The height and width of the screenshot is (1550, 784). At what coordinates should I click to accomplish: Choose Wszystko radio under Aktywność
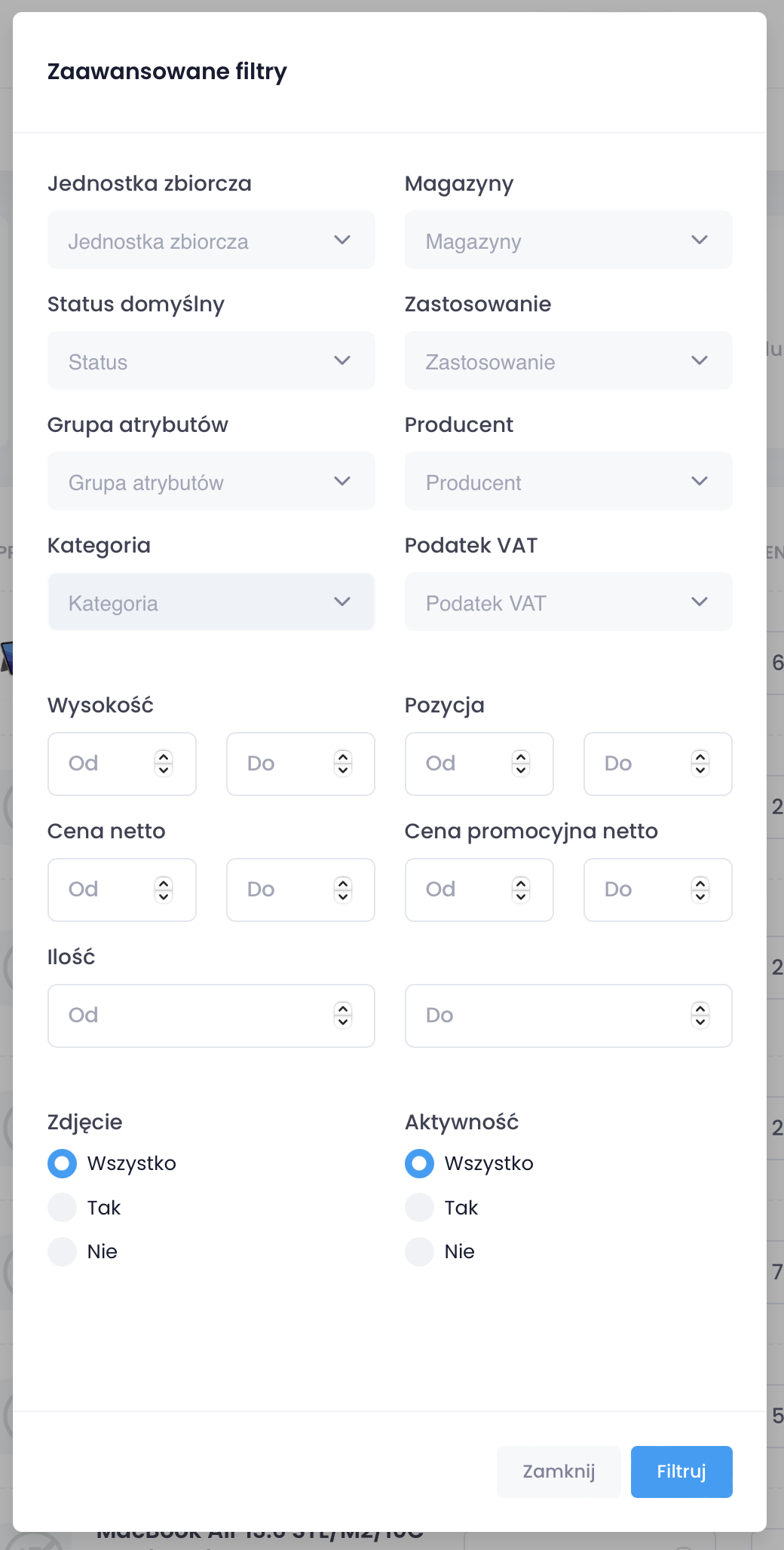420,1163
